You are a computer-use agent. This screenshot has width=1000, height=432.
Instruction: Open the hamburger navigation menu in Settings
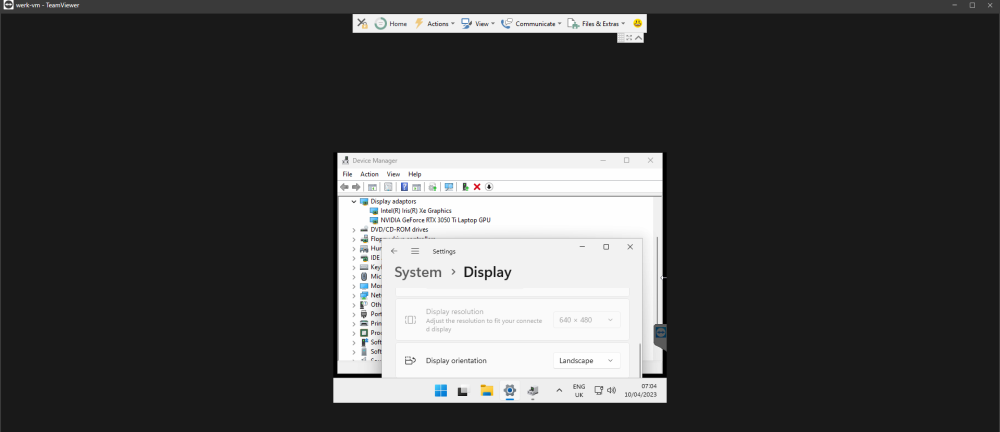(415, 251)
